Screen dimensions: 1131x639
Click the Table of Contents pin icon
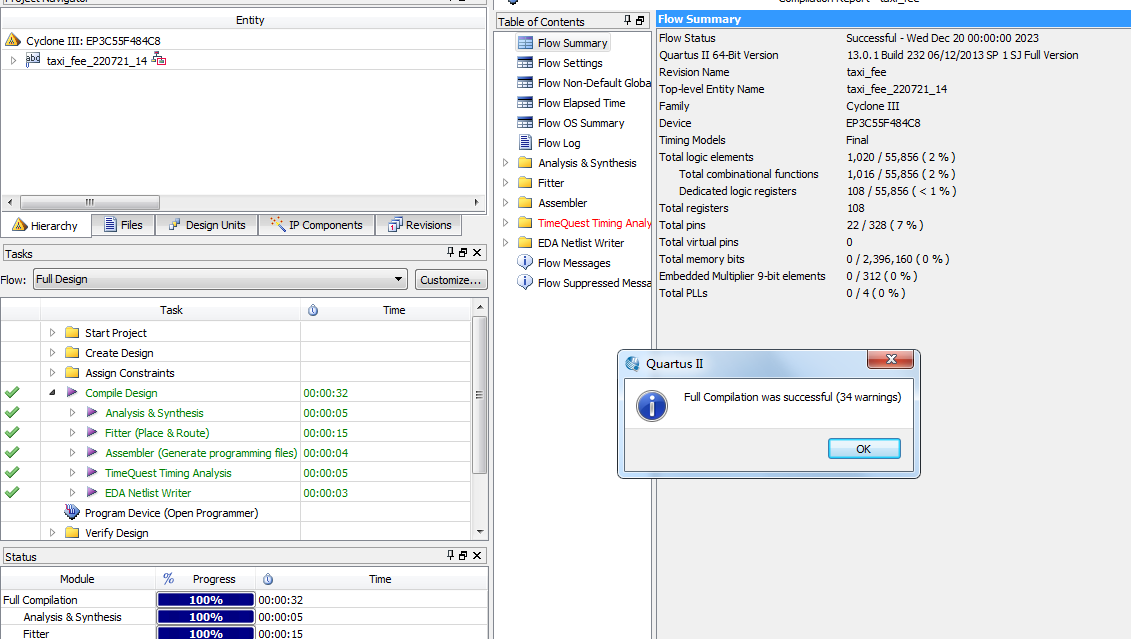pyautogui.click(x=628, y=20)
